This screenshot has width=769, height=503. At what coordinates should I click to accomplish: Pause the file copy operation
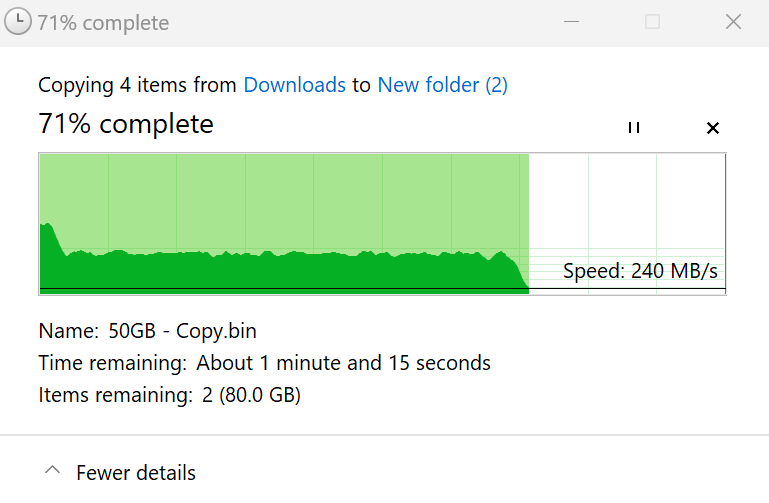[633, 128]
